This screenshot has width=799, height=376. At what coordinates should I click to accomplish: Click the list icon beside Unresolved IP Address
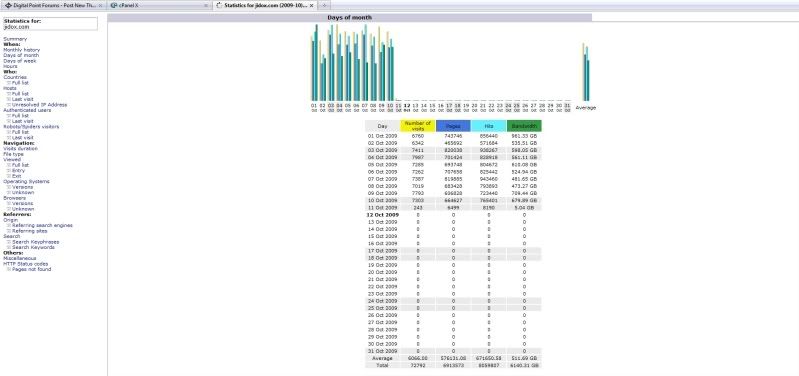pos(9,105)
